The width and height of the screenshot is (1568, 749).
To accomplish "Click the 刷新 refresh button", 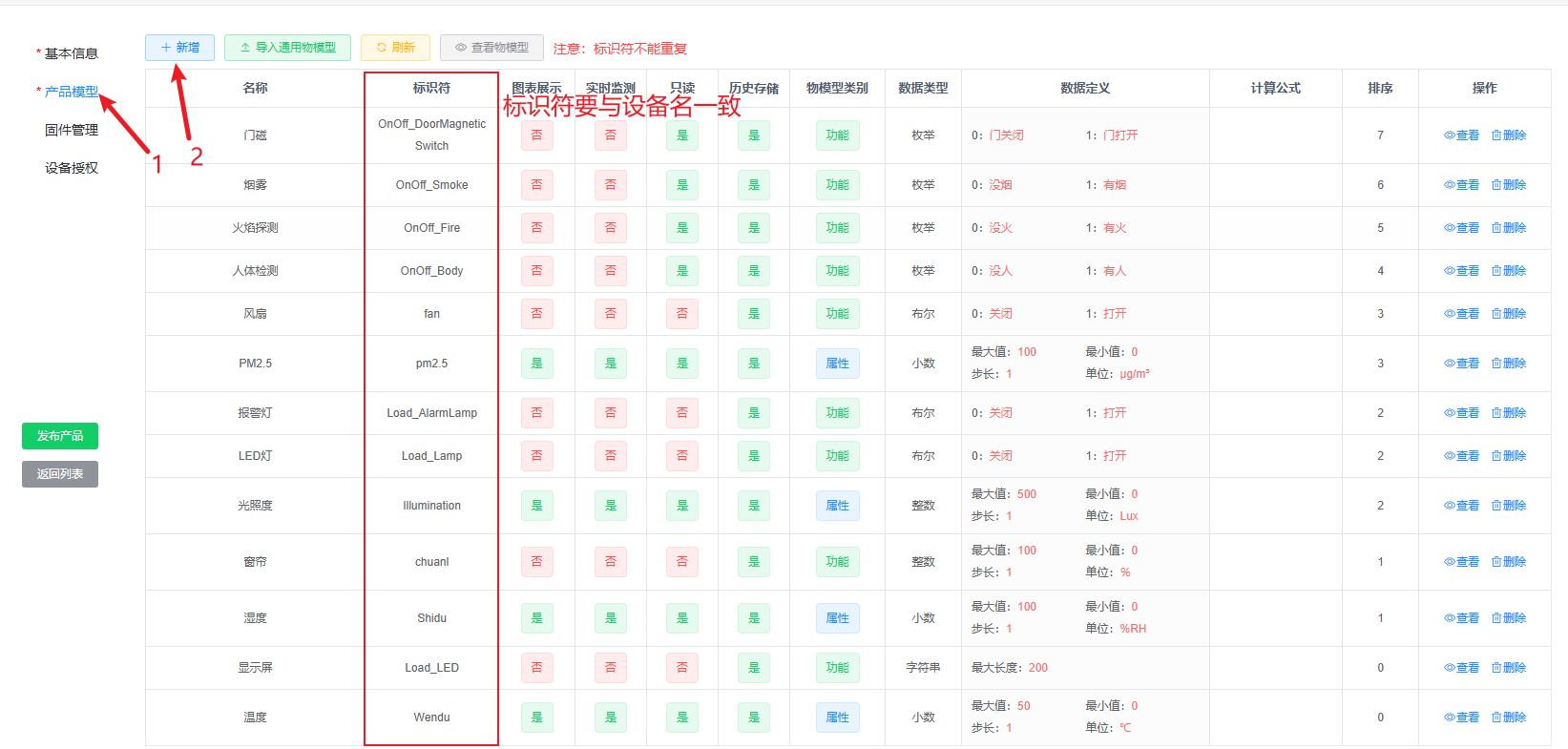I will coord(395,48).
